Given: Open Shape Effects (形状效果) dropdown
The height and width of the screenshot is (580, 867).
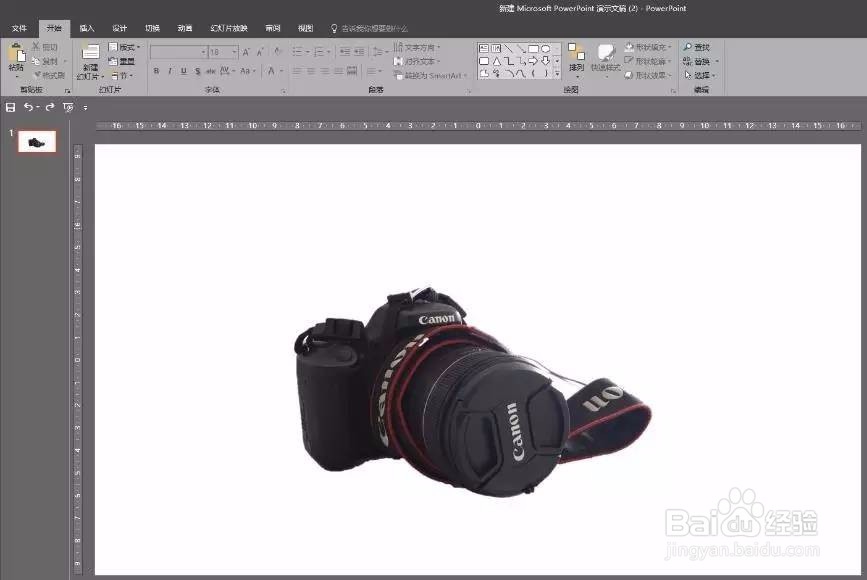Looking at the screenshot, I should click(648, 75).
